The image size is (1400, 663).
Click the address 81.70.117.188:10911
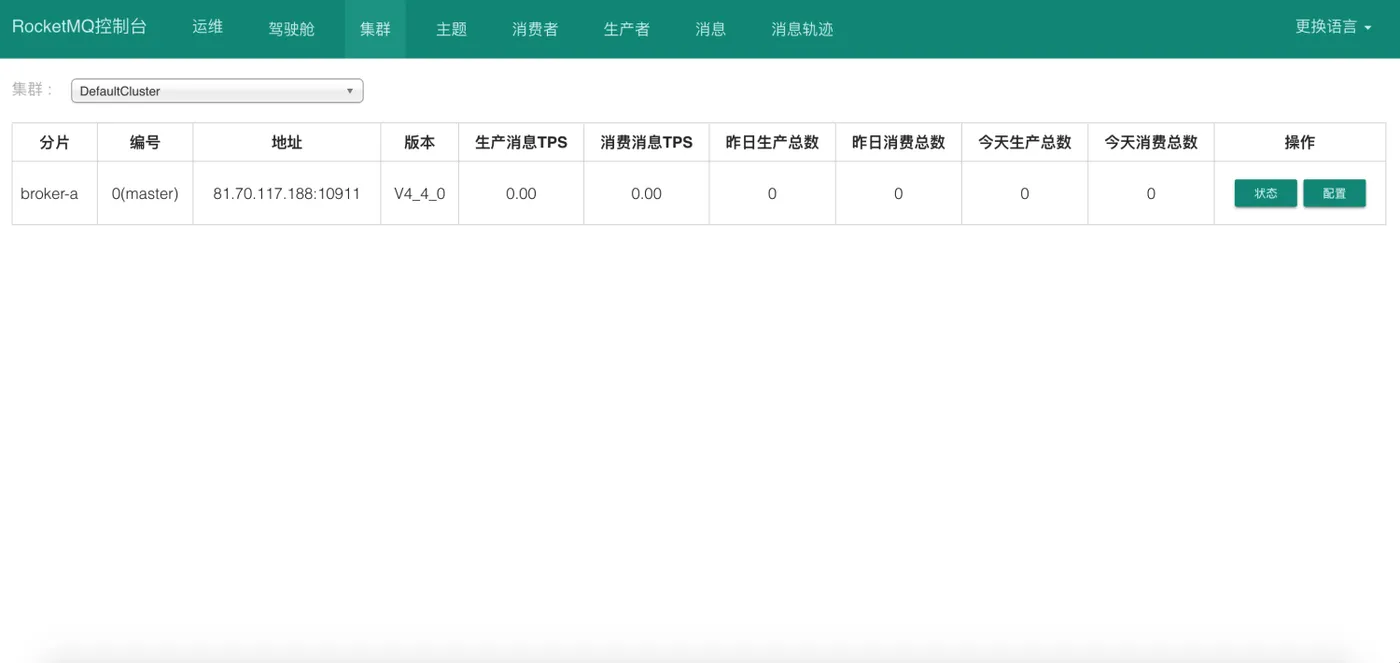[287, 193]
